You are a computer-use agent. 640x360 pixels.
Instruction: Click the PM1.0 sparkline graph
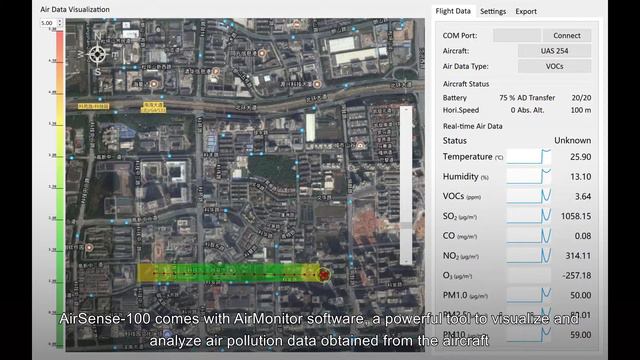[529, 295]
